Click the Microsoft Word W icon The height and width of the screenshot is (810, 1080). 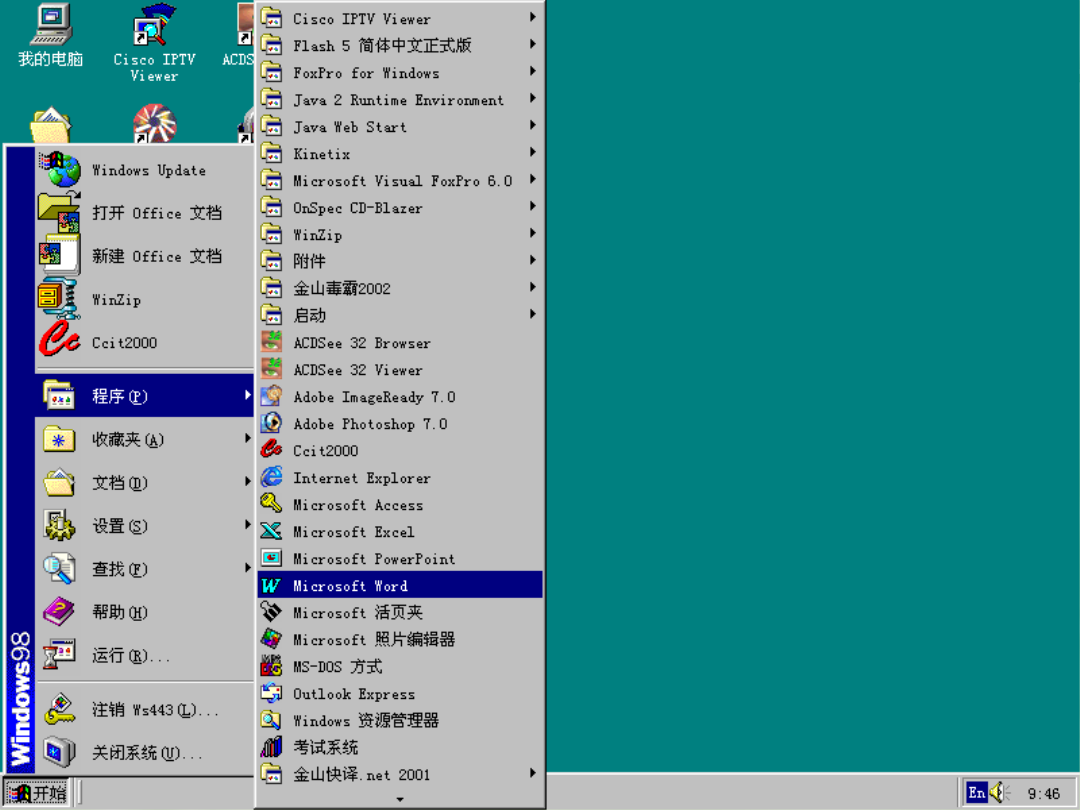(271, 585)
